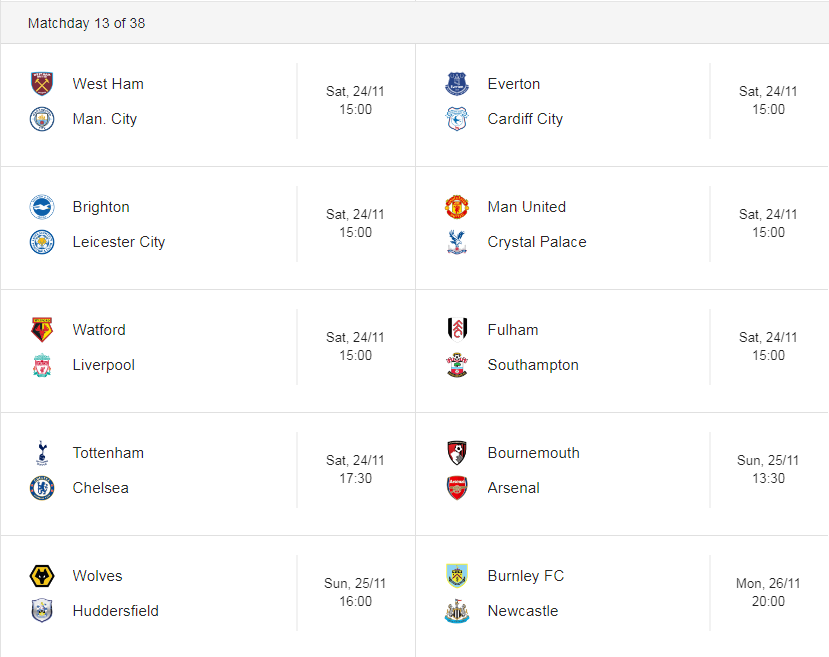Open the Bournemouth team name link
The width and height of the screenshot is (829, 657).
(x=533, y=453)
